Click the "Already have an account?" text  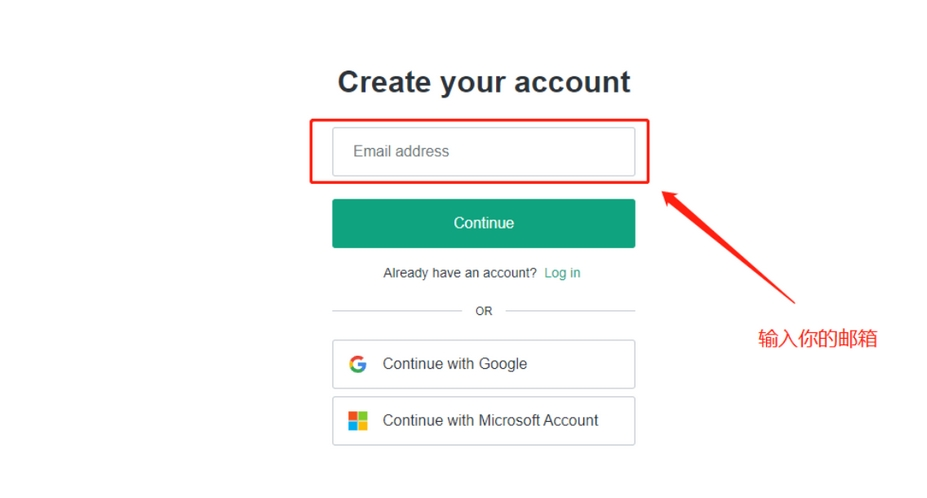click(460, 273)
